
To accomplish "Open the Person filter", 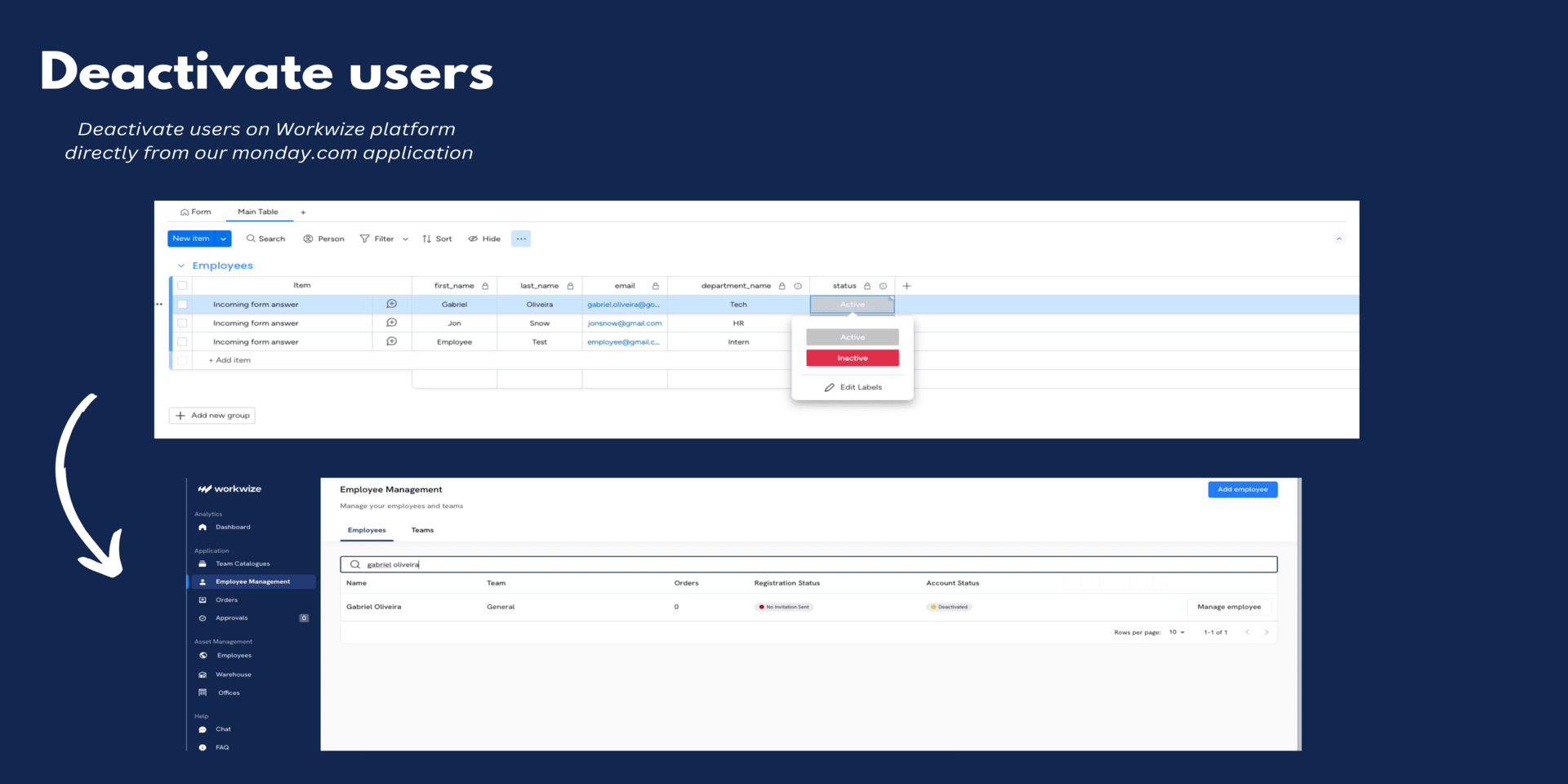I will point(323,238).
